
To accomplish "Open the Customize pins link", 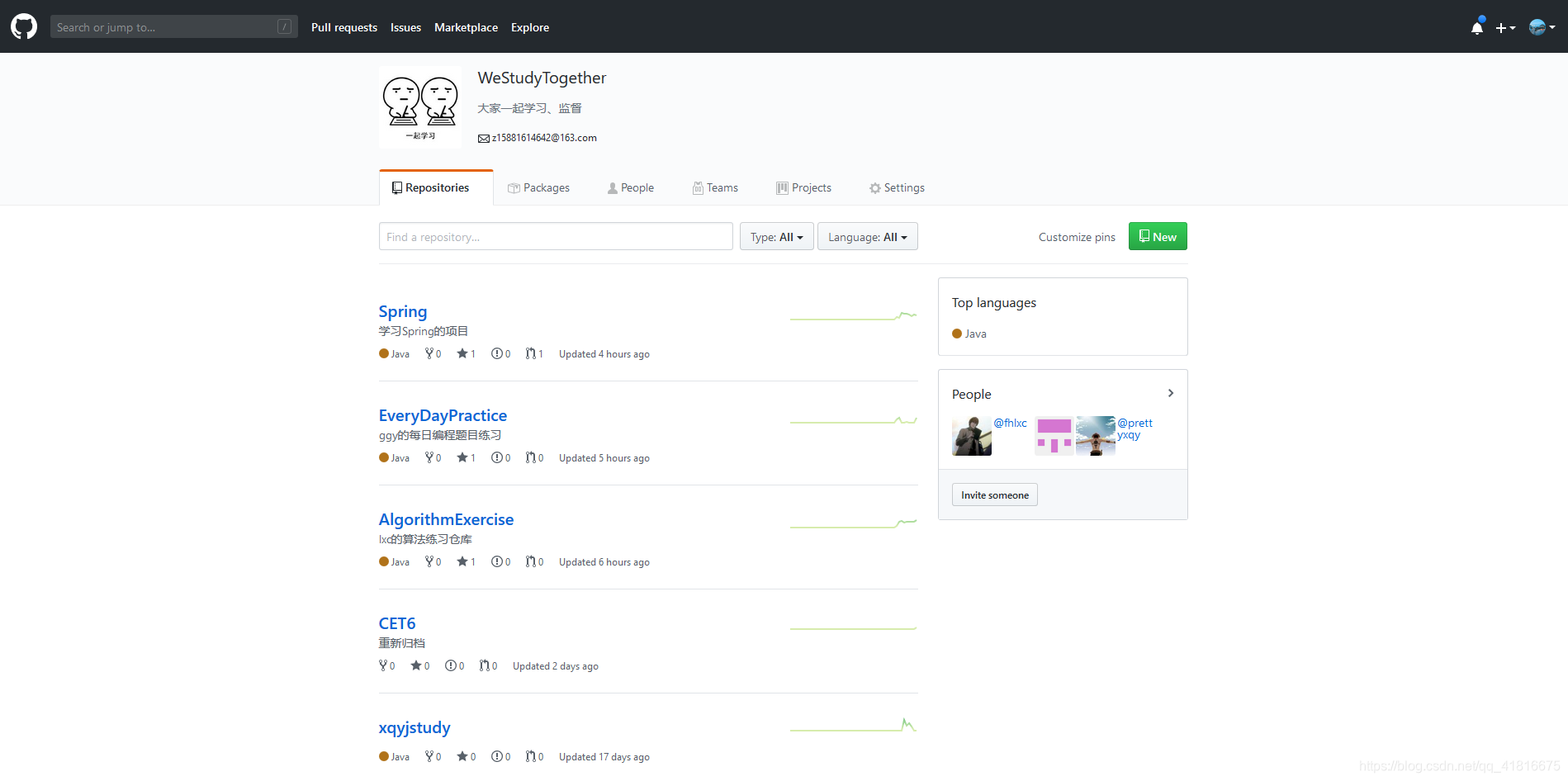I will (x=1077, y=237).
